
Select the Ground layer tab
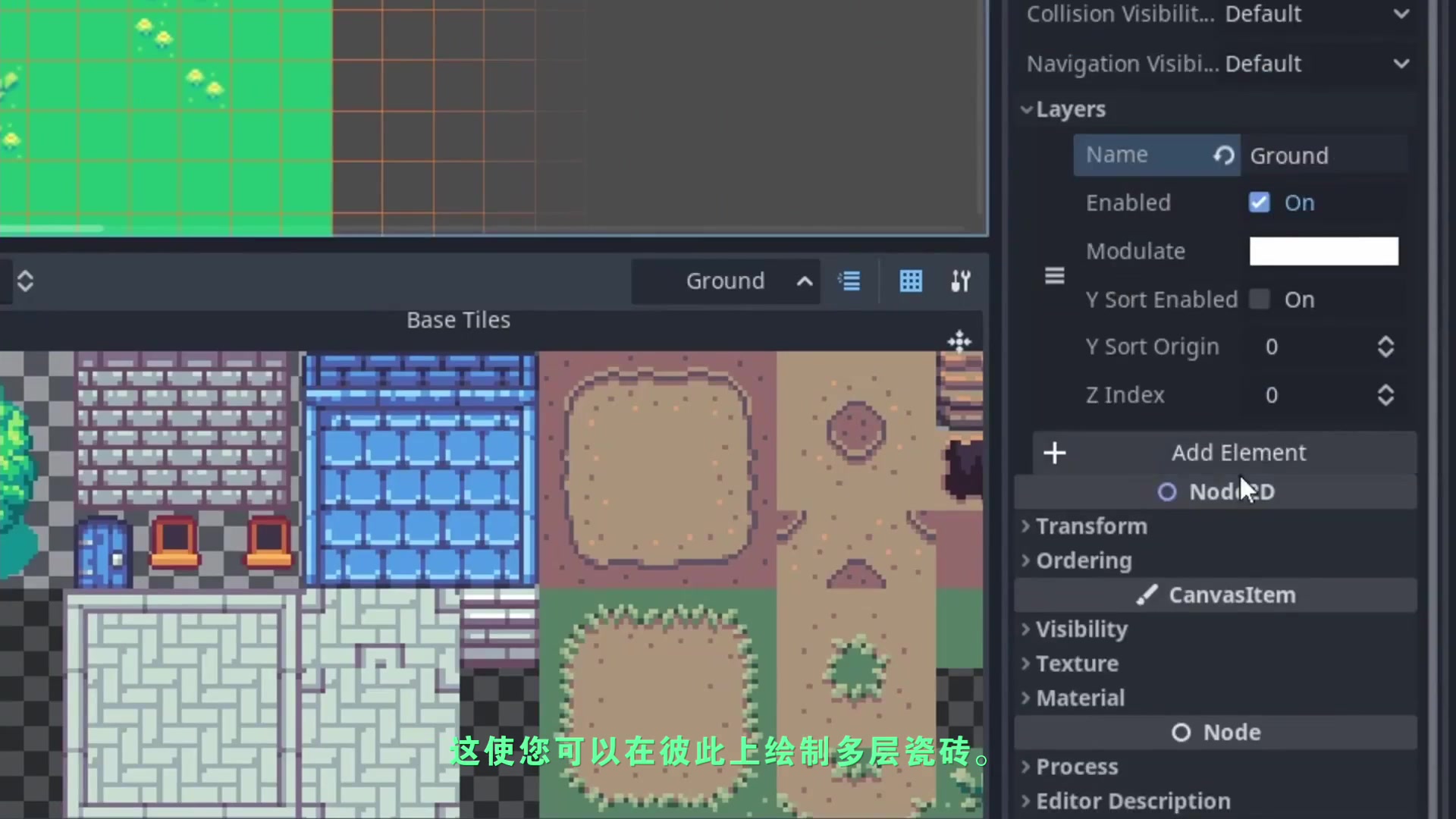tap(726, 281)
